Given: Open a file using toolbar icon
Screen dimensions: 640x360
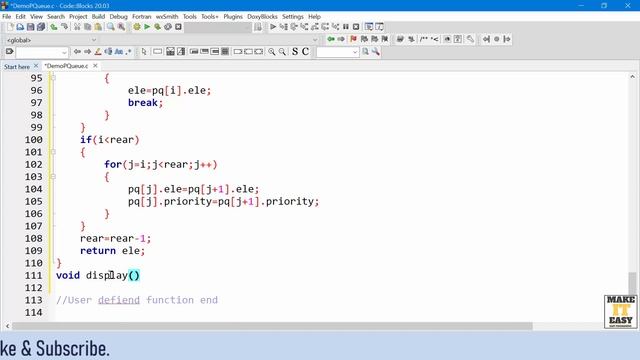Looking at the screenshot, I should tap(20, 27).
